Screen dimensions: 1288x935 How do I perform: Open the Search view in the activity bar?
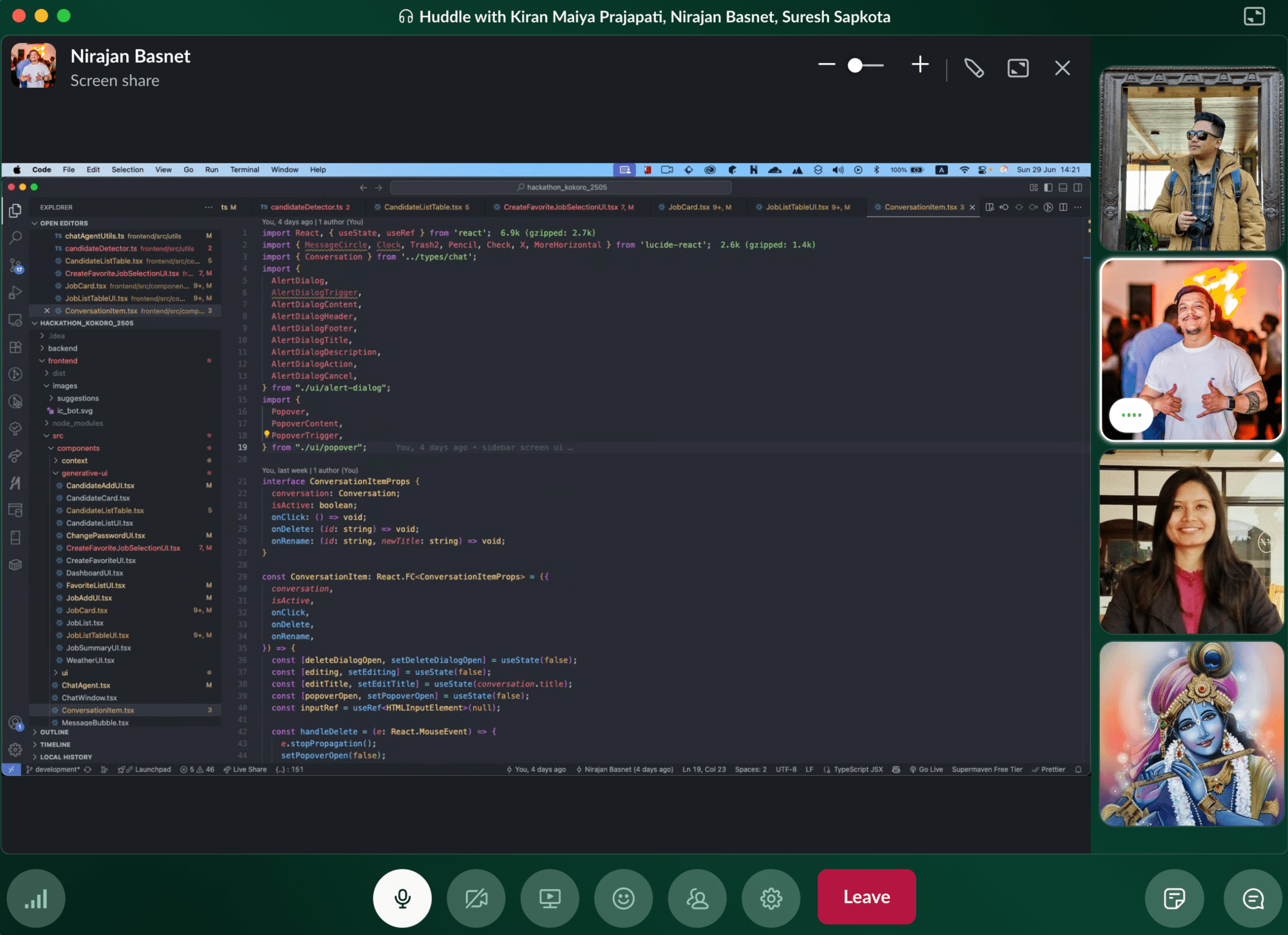15,238
